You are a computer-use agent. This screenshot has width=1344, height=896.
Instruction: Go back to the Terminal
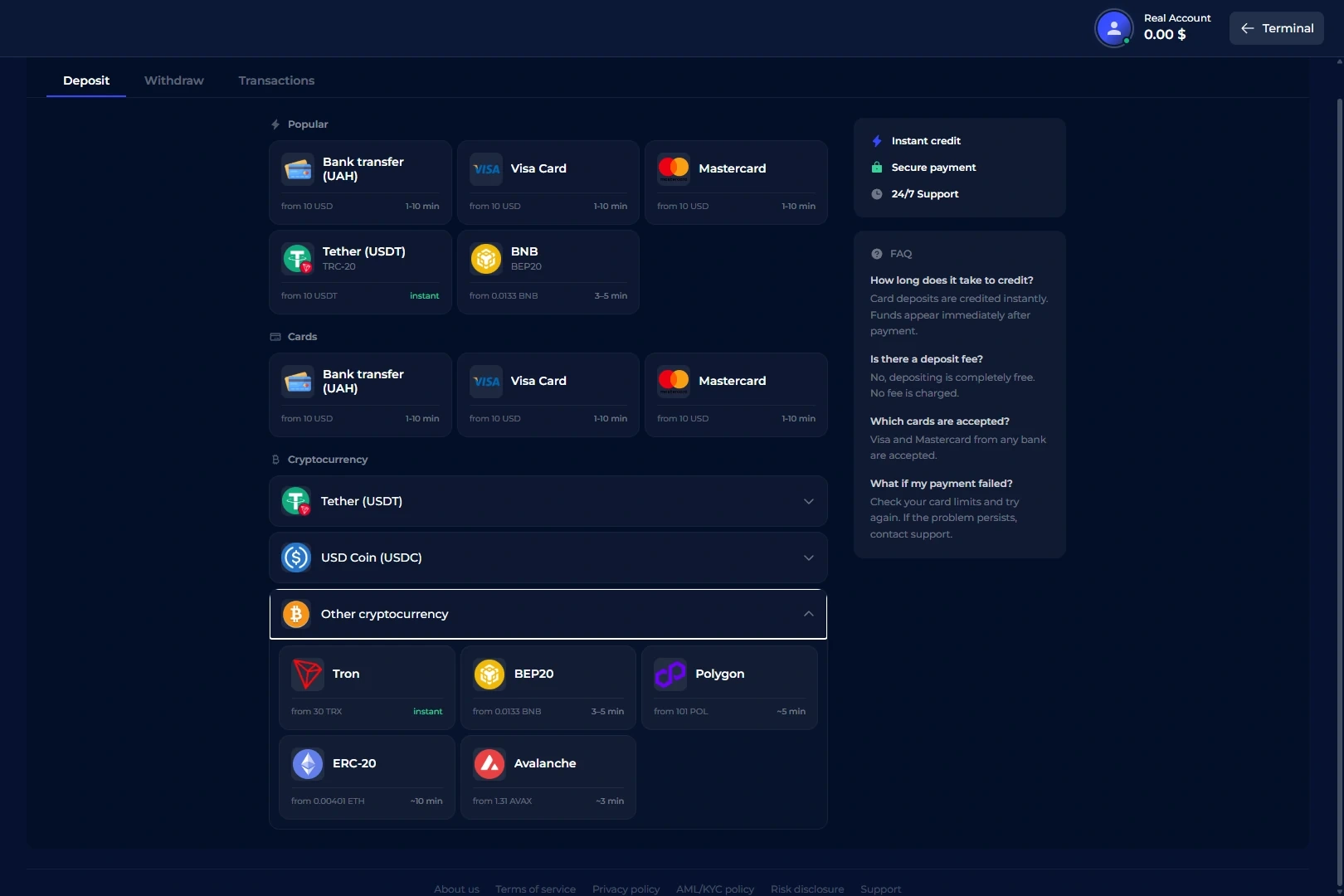click(1277, 28)
